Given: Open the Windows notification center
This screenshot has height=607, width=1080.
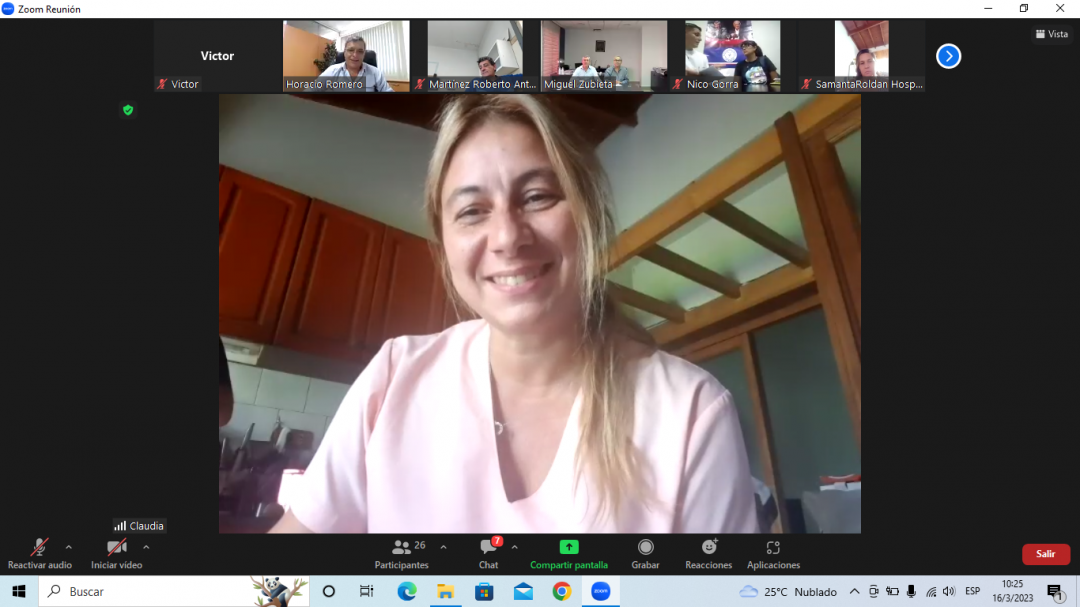Looking at the screenshot, I should (1055, 591).
